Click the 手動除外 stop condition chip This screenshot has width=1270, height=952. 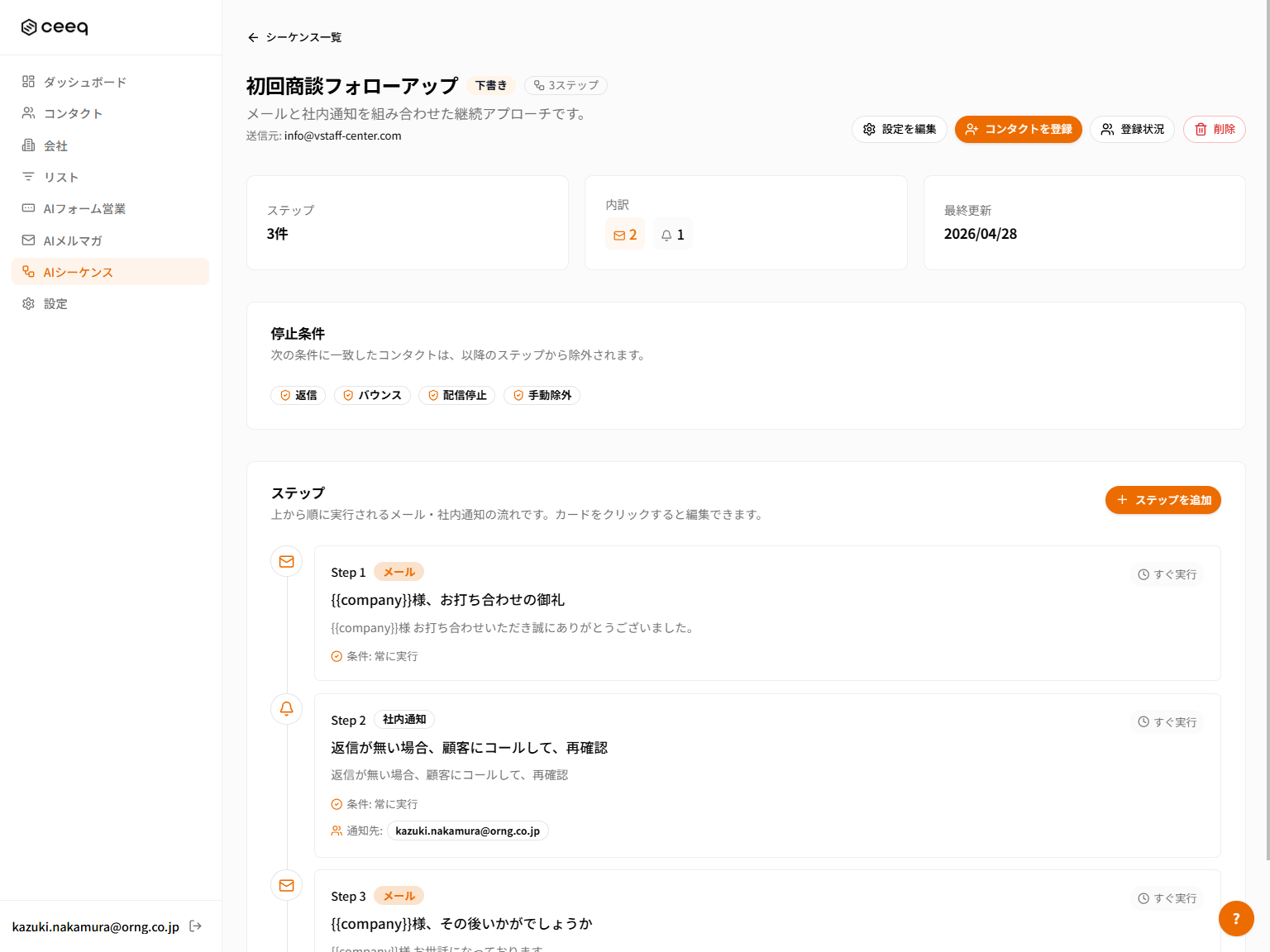click(542, 395)
